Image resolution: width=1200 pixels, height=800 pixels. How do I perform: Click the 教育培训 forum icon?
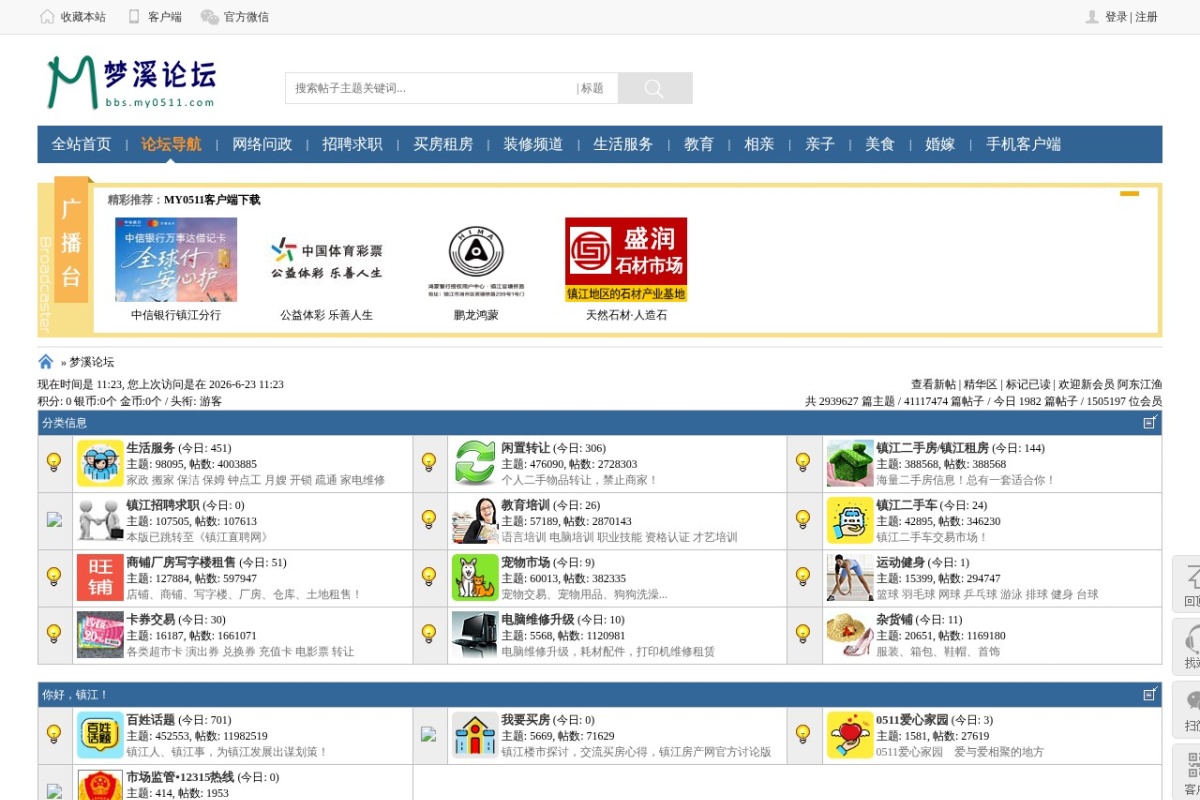click(475, 521)
